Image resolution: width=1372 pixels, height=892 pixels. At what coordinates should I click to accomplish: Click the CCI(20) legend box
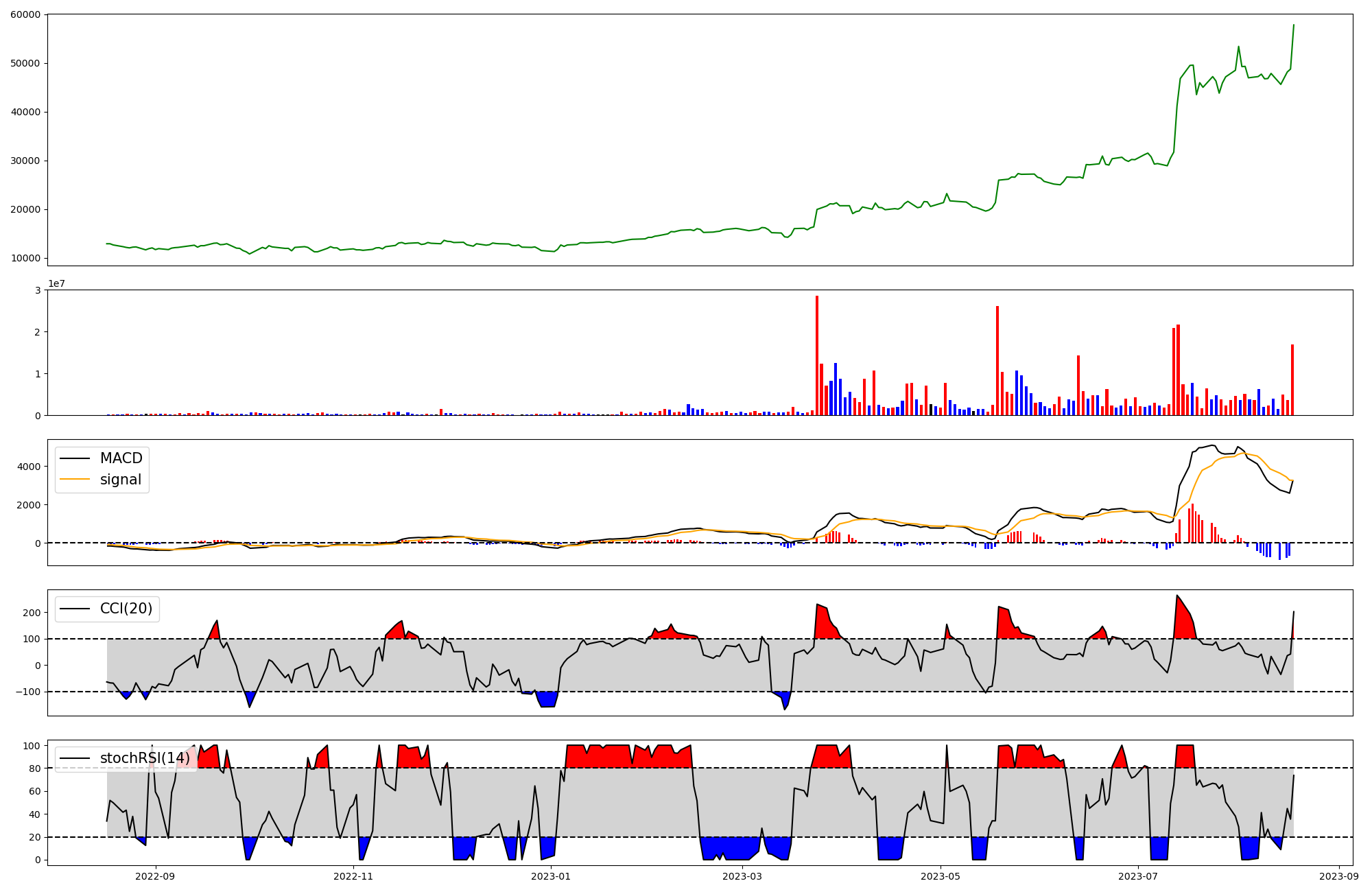(107, 609)
